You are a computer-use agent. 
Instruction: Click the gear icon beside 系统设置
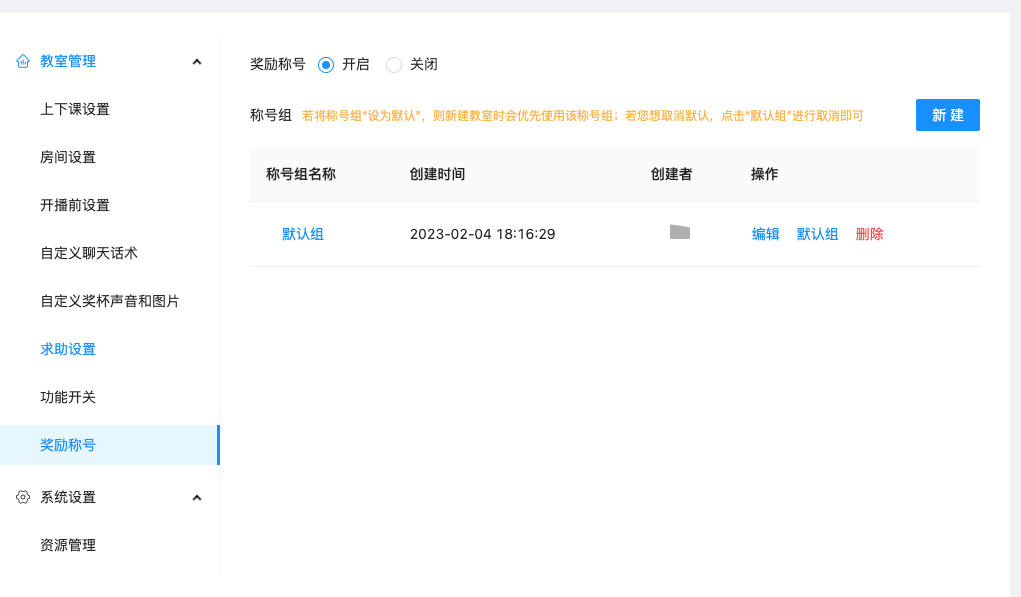click(22, 496)
